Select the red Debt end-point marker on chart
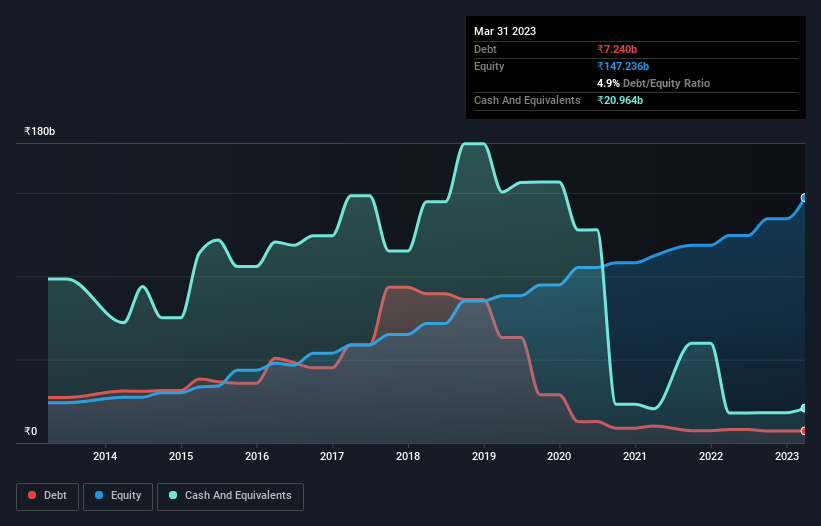Screen dimensions: 821x526 tap(804, 431)
